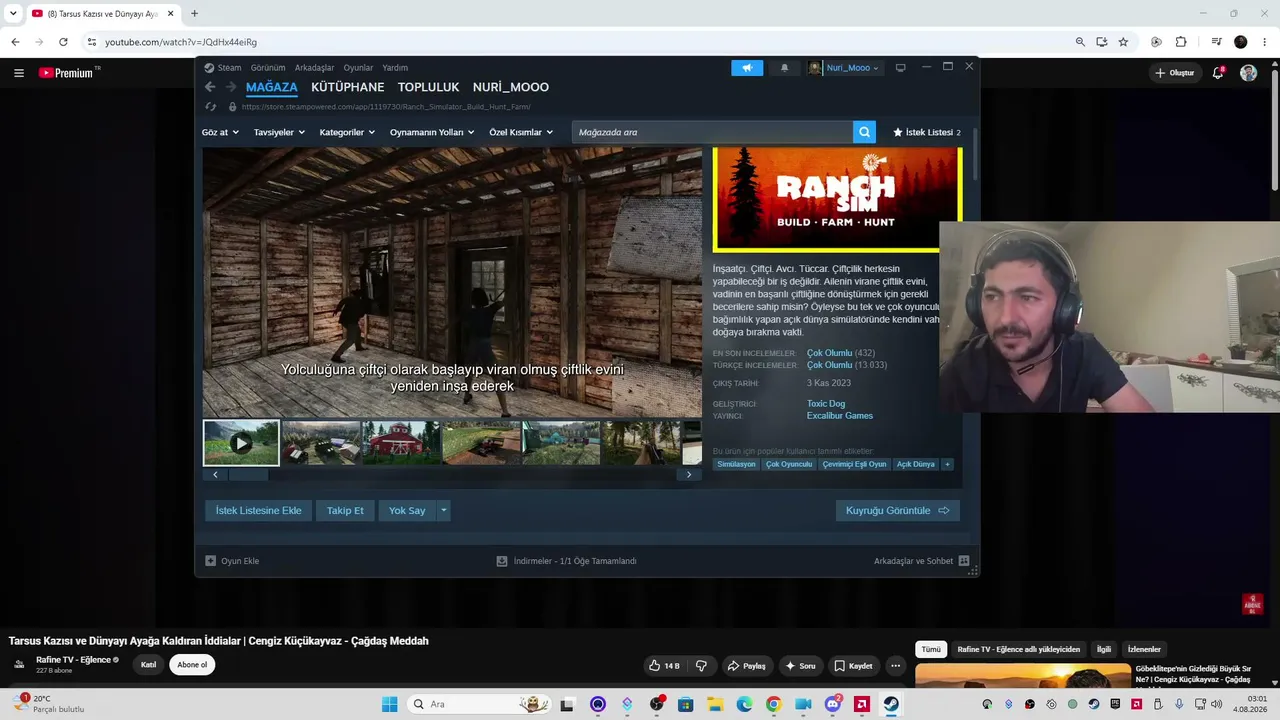Open Arkadaşlar ve Sohbet panel

(921, 561)
